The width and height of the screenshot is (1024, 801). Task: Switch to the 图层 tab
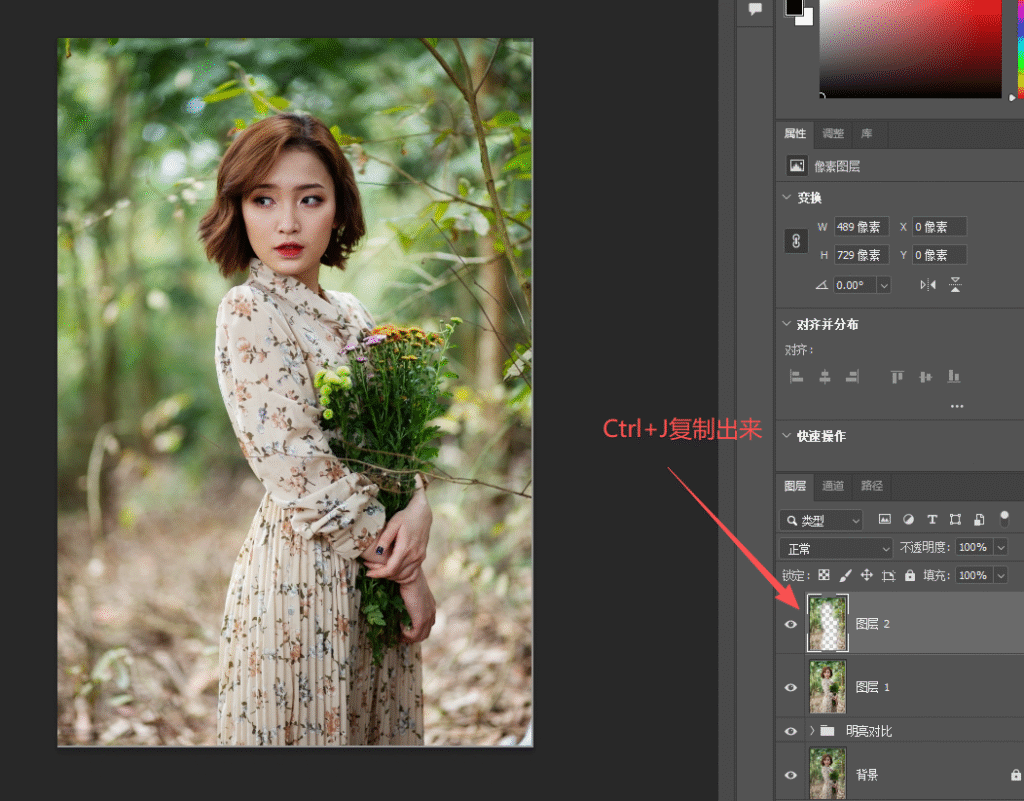(795, 486)
